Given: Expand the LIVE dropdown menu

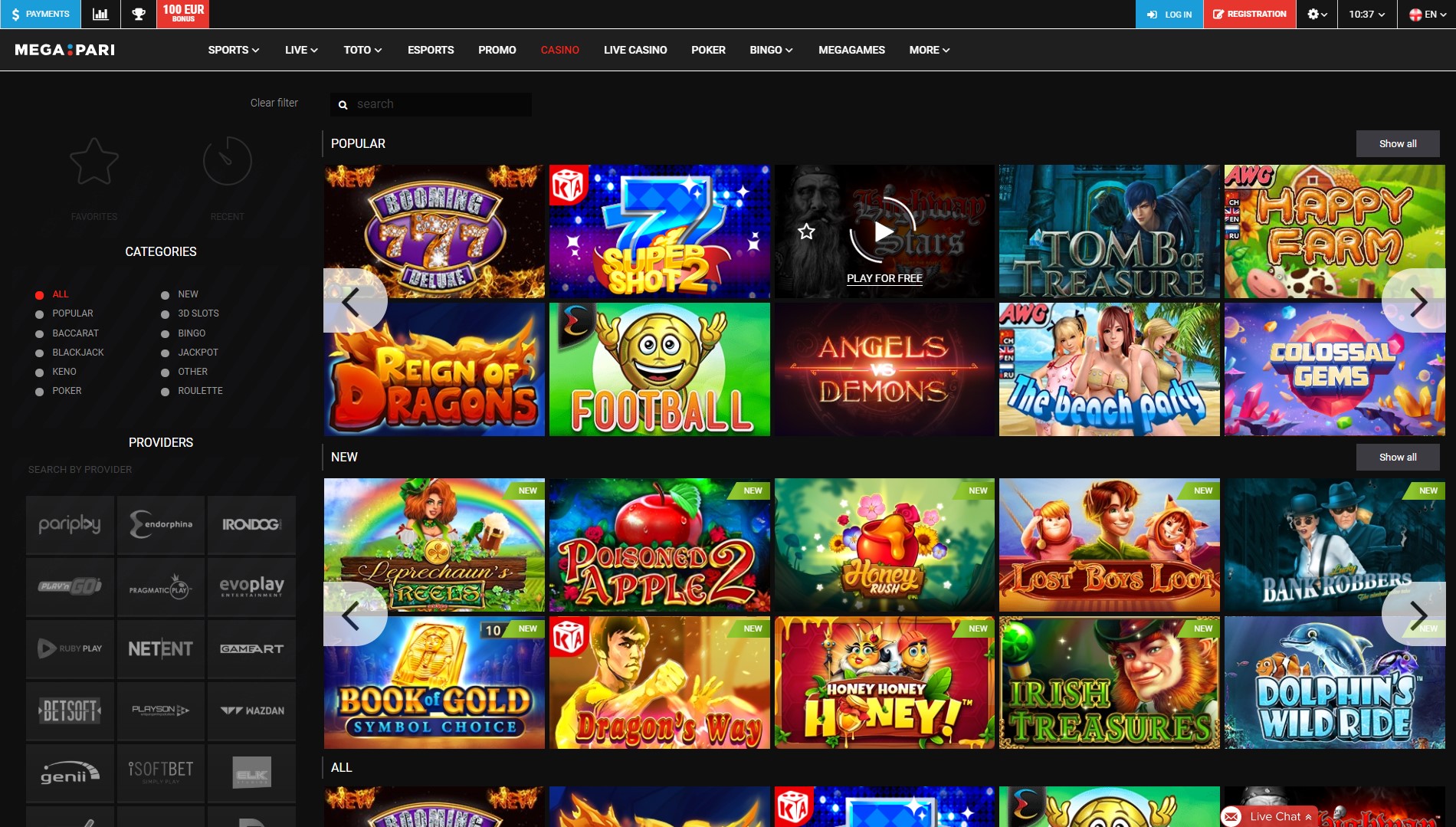Looking at the screenshot, I should [301, 50].
